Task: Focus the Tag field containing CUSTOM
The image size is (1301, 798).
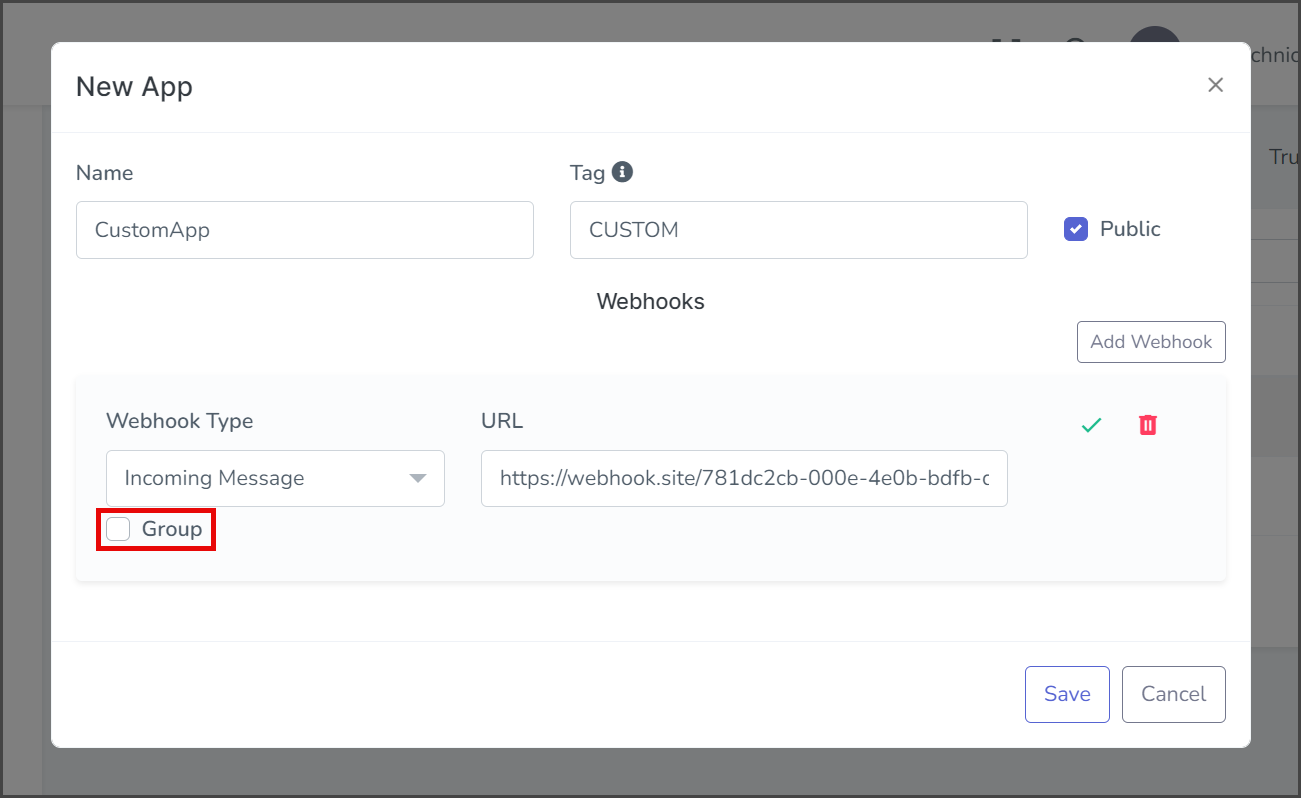Action: (x=799, y=230)
